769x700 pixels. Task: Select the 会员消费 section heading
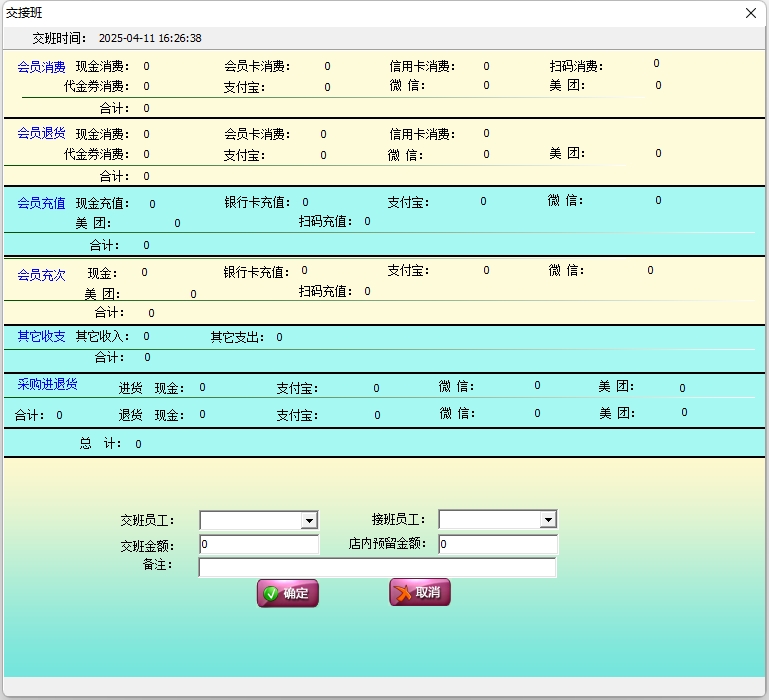[41, 67]
